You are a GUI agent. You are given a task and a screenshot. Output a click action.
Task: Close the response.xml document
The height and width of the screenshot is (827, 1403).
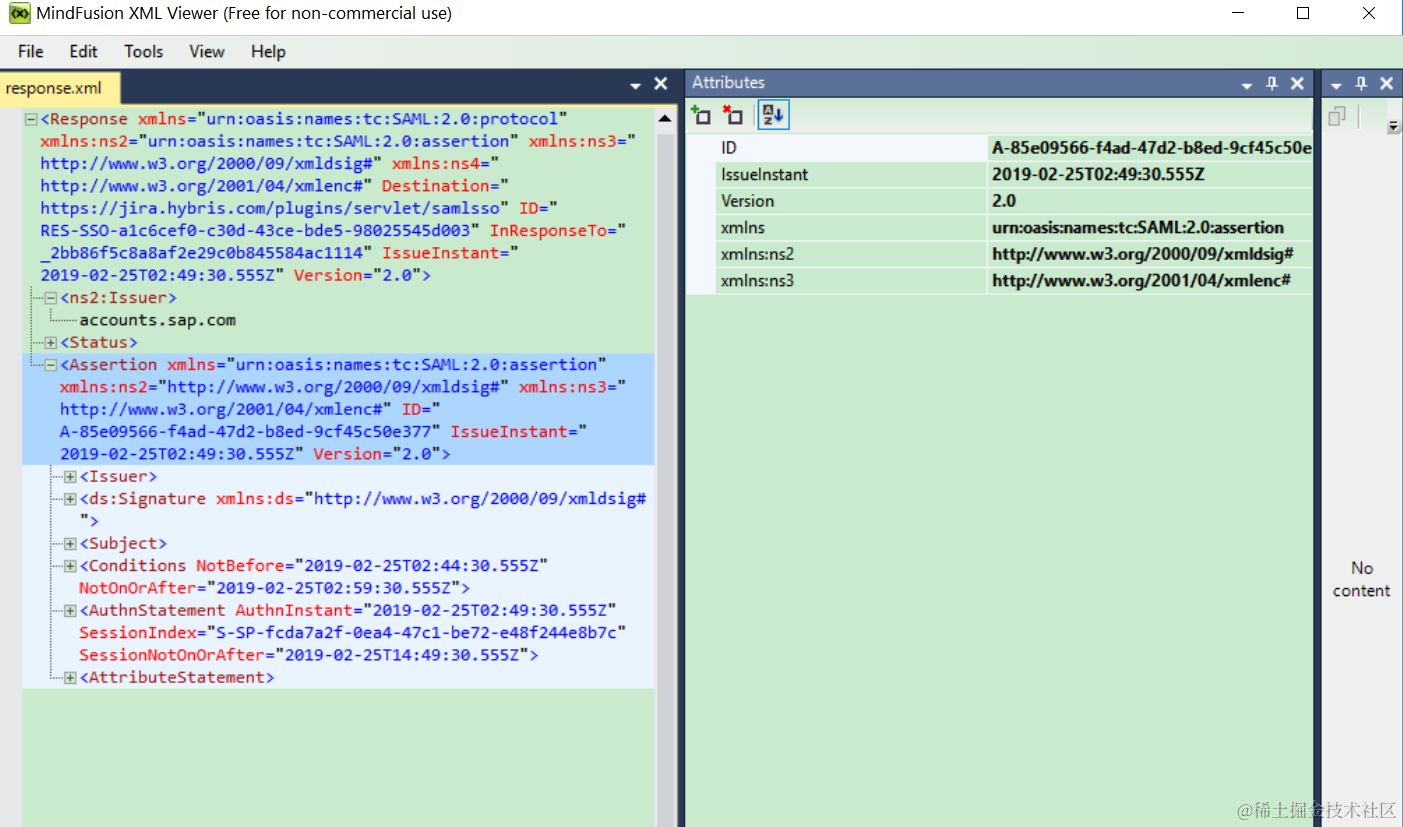pyautogui.click(x=660, y=84)
